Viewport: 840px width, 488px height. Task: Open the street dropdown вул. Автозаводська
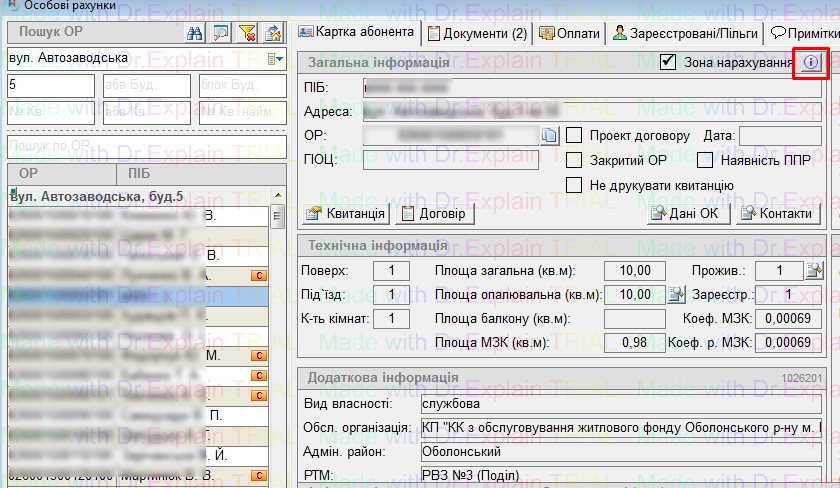point(283,59)
